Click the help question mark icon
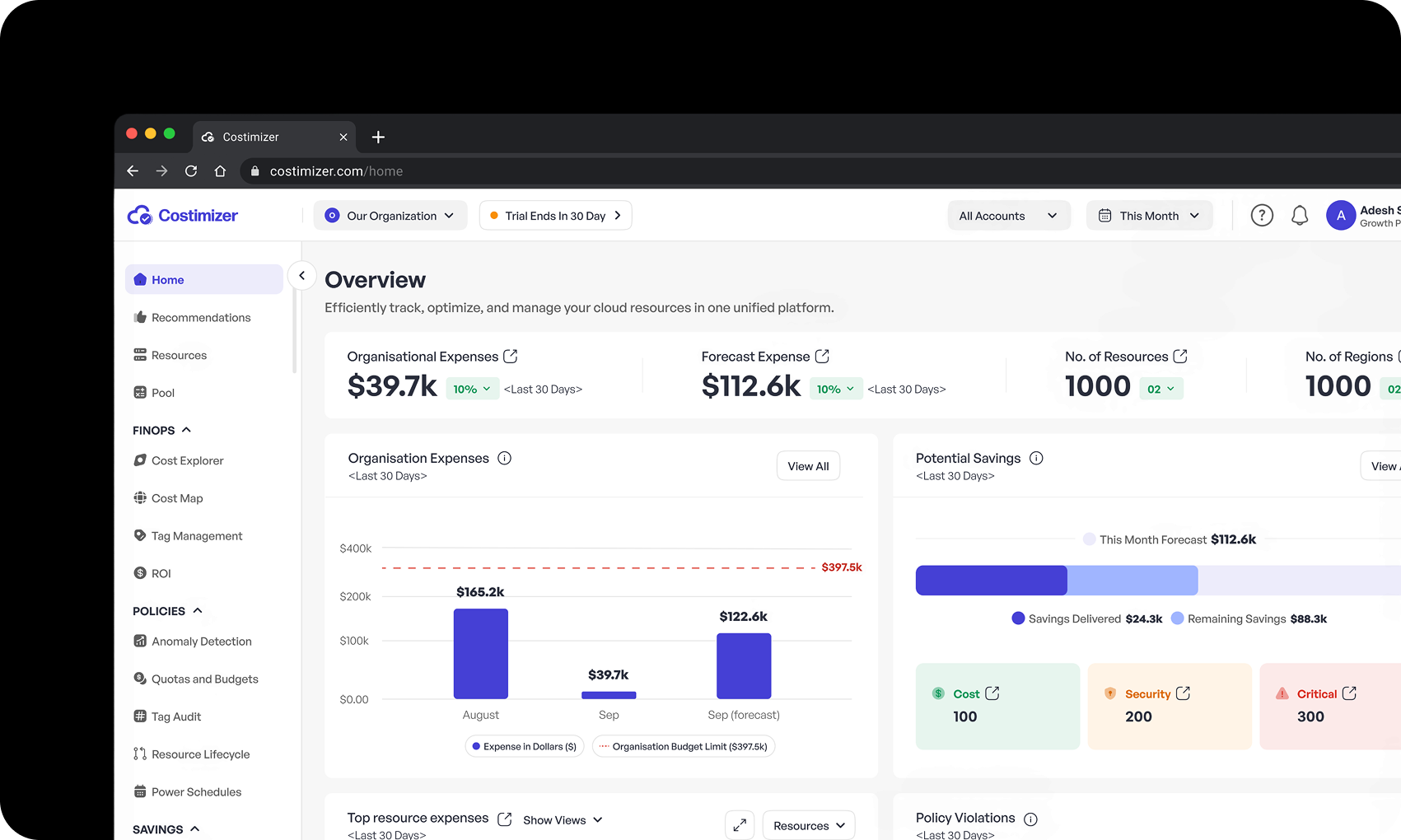 (1261, 215)
